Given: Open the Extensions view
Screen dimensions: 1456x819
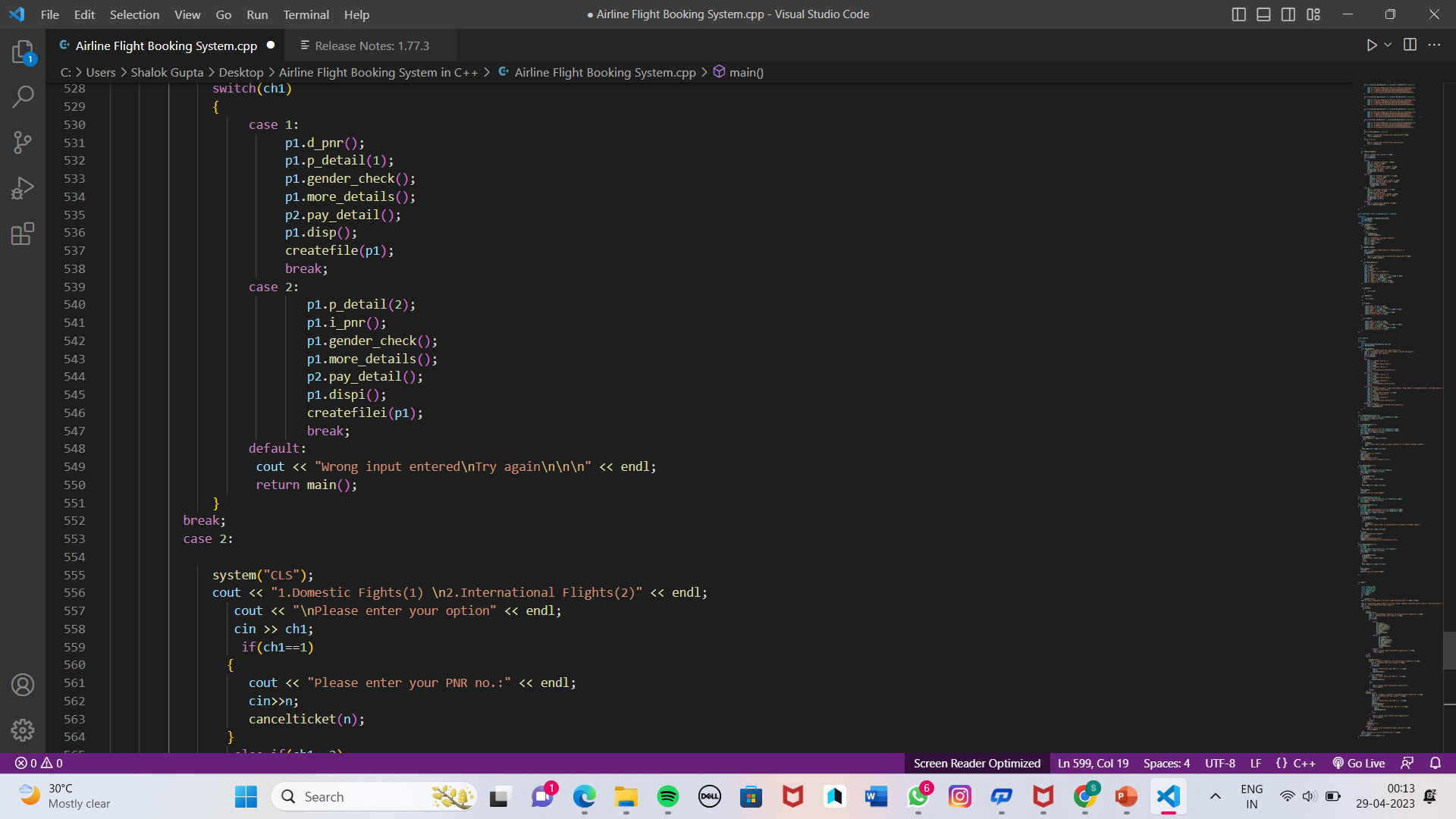Looking at the screenshot, I should pyautogui.click(x=23, y=234).
